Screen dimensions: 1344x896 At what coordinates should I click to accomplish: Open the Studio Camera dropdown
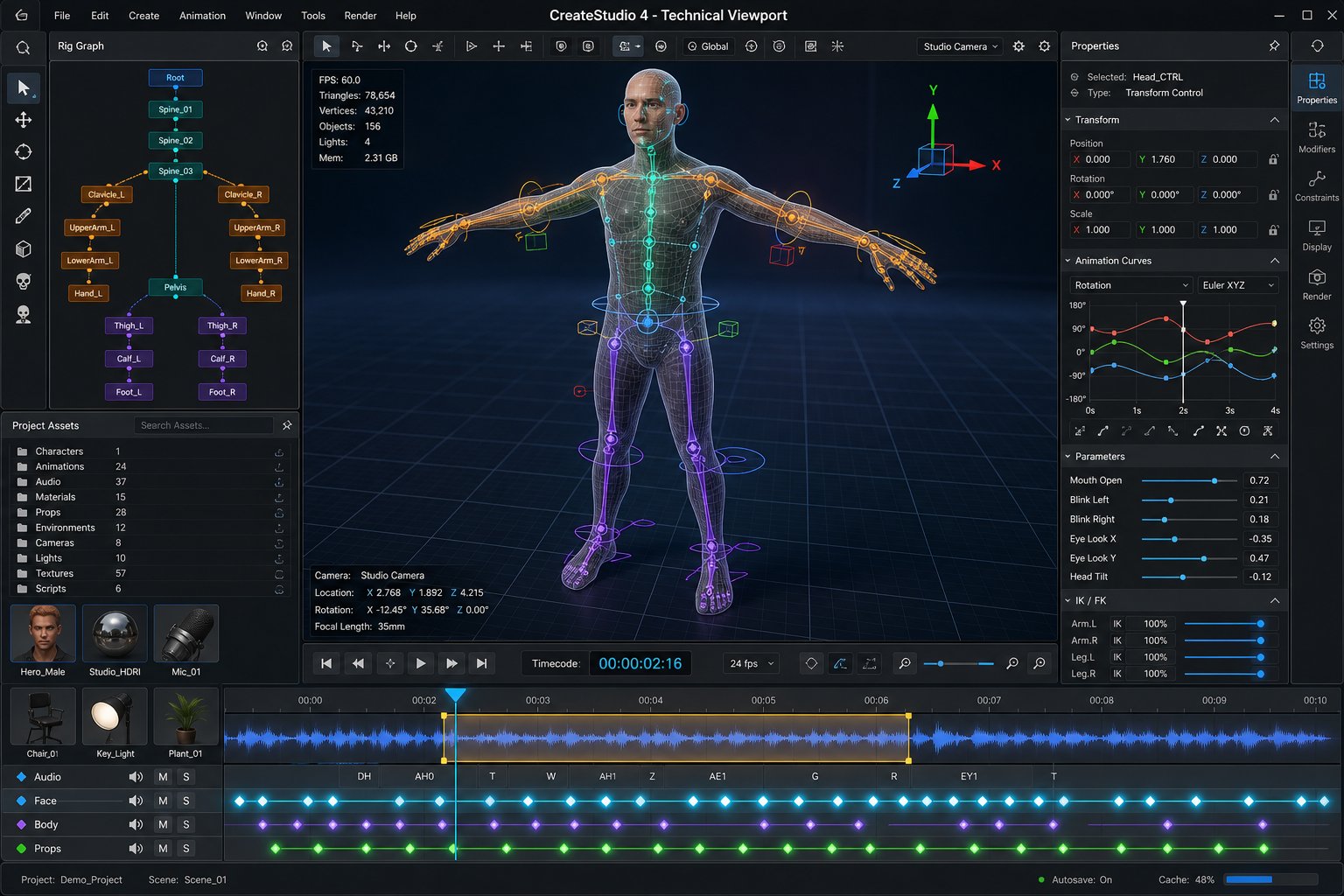pos(960,46)
